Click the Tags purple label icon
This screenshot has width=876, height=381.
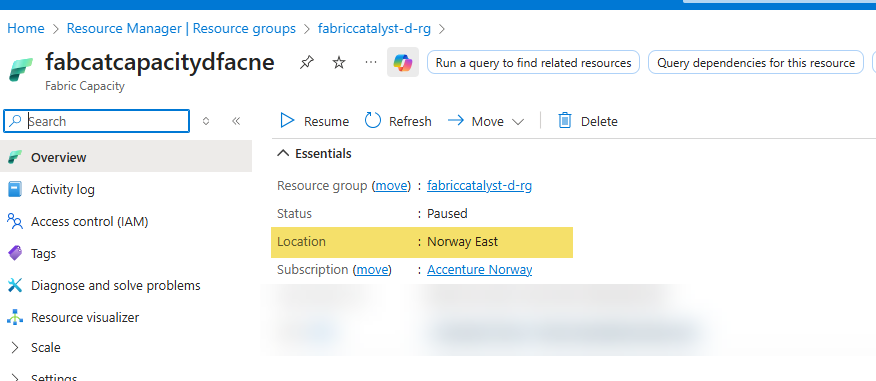15,253
